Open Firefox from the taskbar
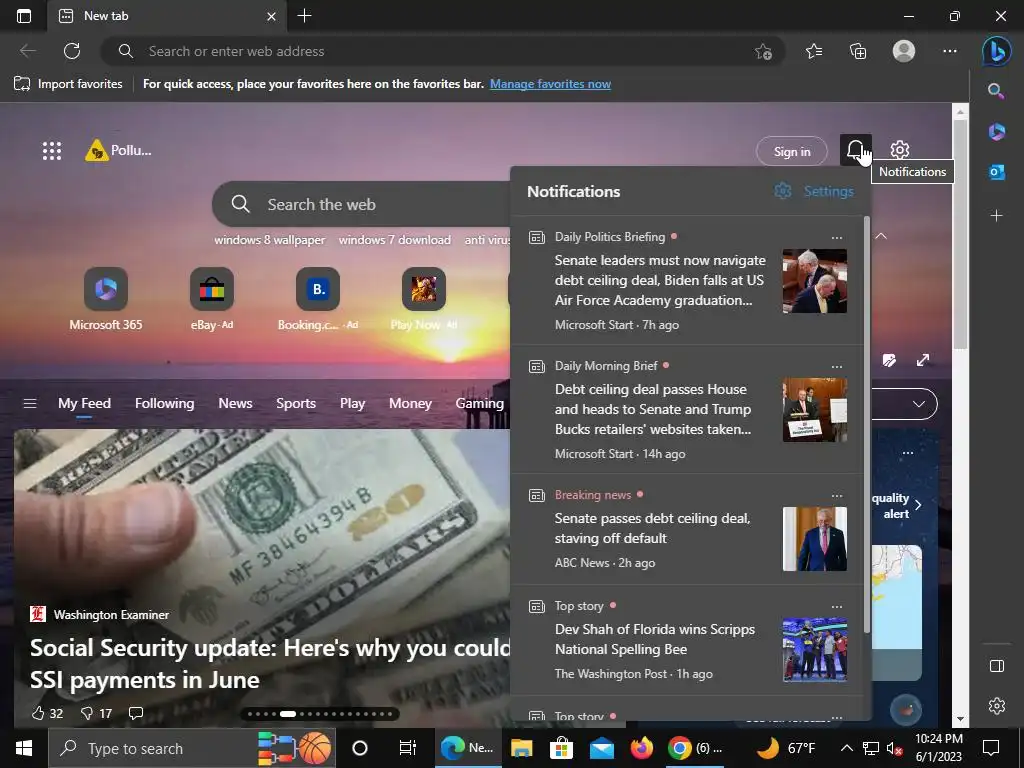 pyautogui.click(x=641, y=748)
